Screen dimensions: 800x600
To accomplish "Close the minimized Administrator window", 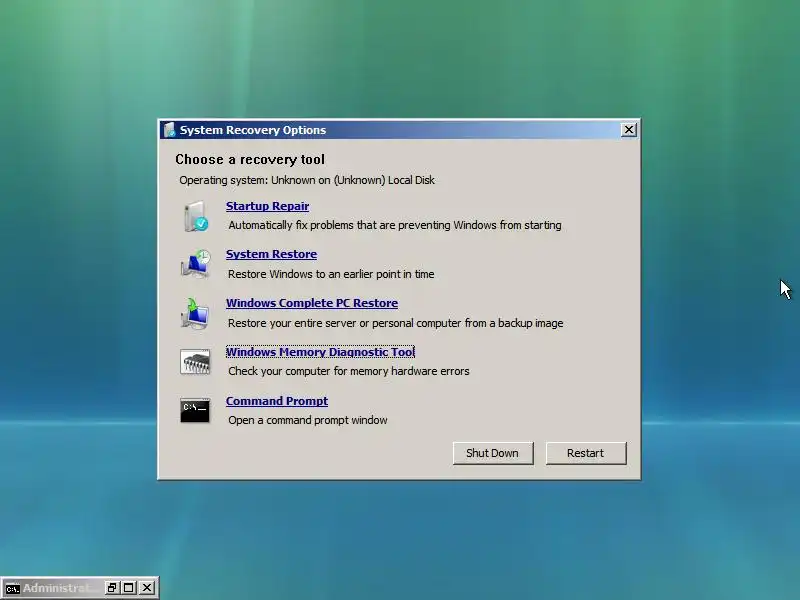I will [x=147, y=588].
